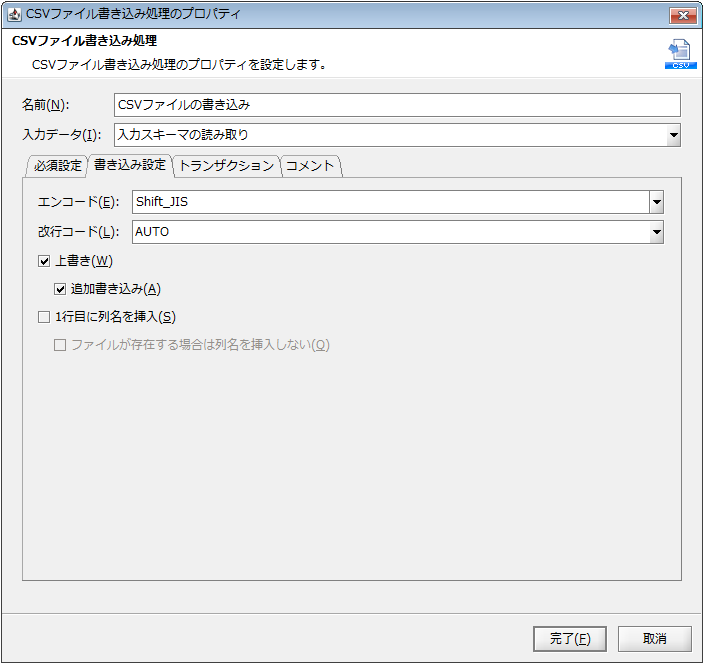Close the CSV properties dialog window

click(682, 14)
